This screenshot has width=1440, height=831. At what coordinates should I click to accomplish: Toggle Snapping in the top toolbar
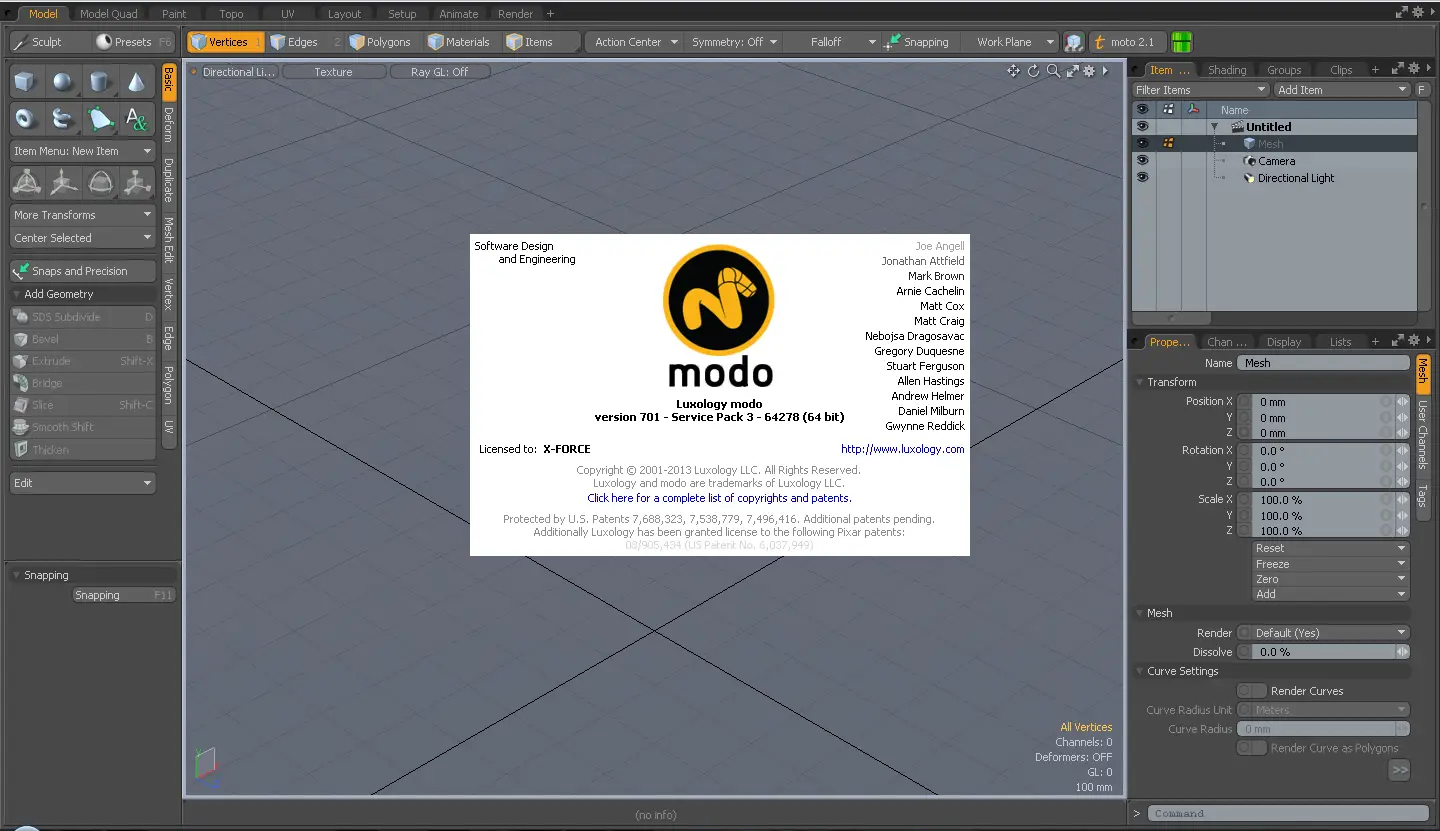pyautogui.click(x=917, y=42)
